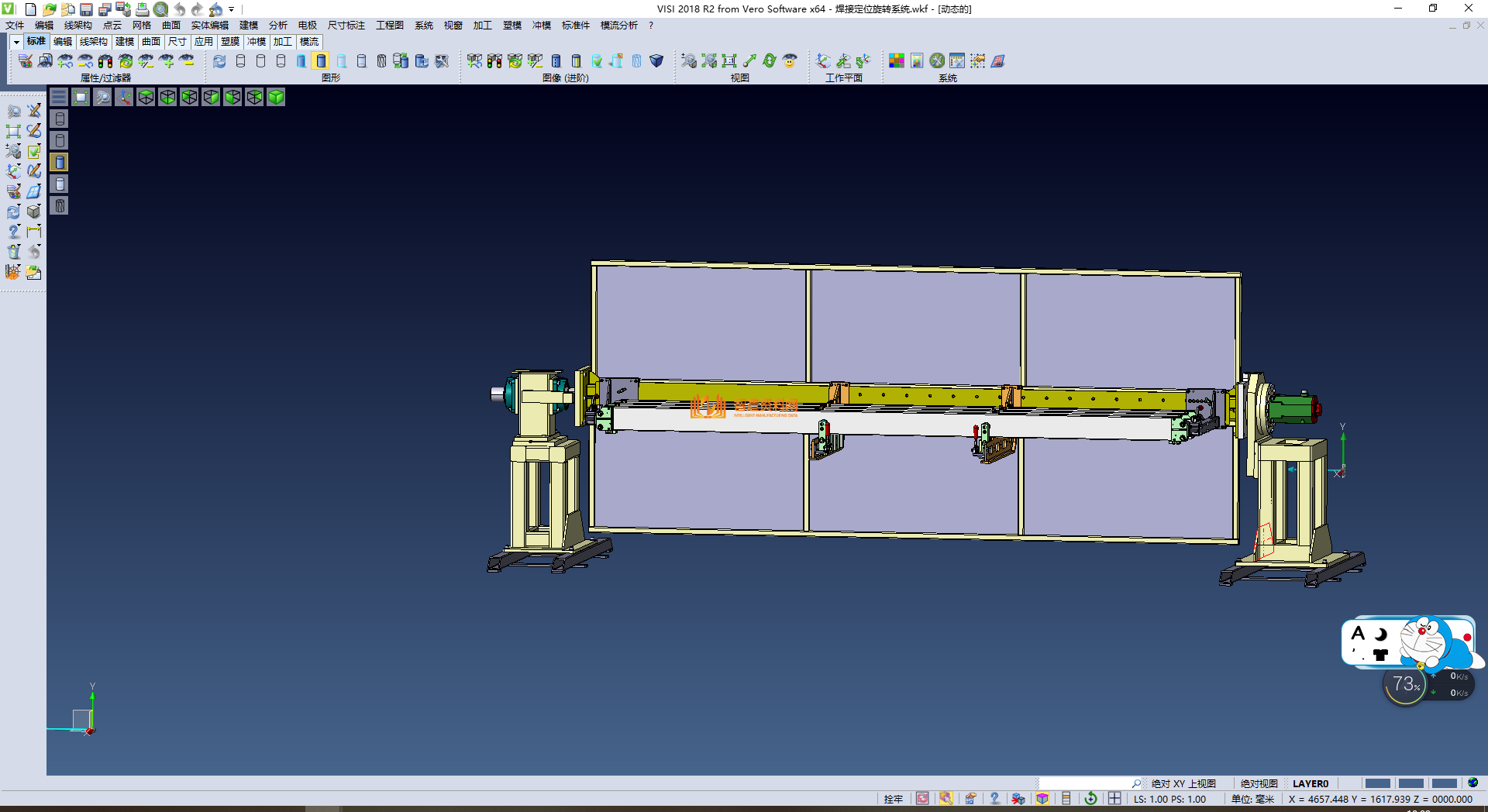Click the yellow dimension measurement icon in left panel

(x=34, y=232)
